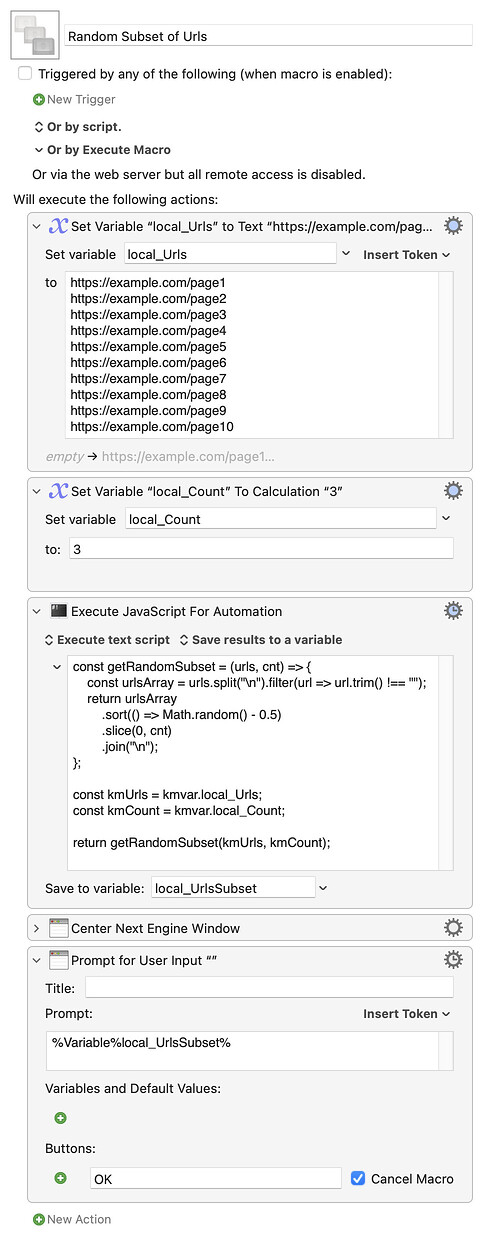Click the terminal icon of Execute JavaScript action
483x1236 pixels.
tap(58, 611)
